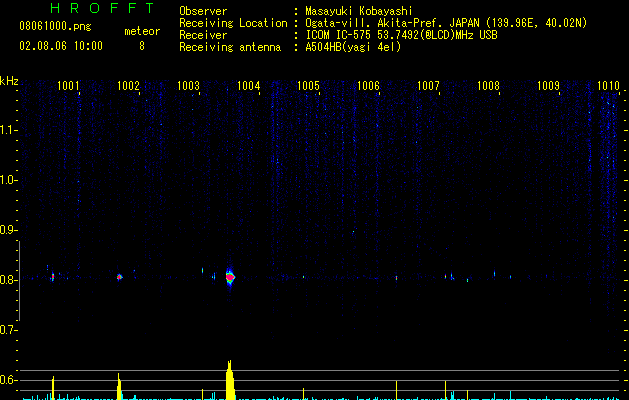Screen dimensions: 629x400
Task: Click time marker 1009
Action: point(548,85)
